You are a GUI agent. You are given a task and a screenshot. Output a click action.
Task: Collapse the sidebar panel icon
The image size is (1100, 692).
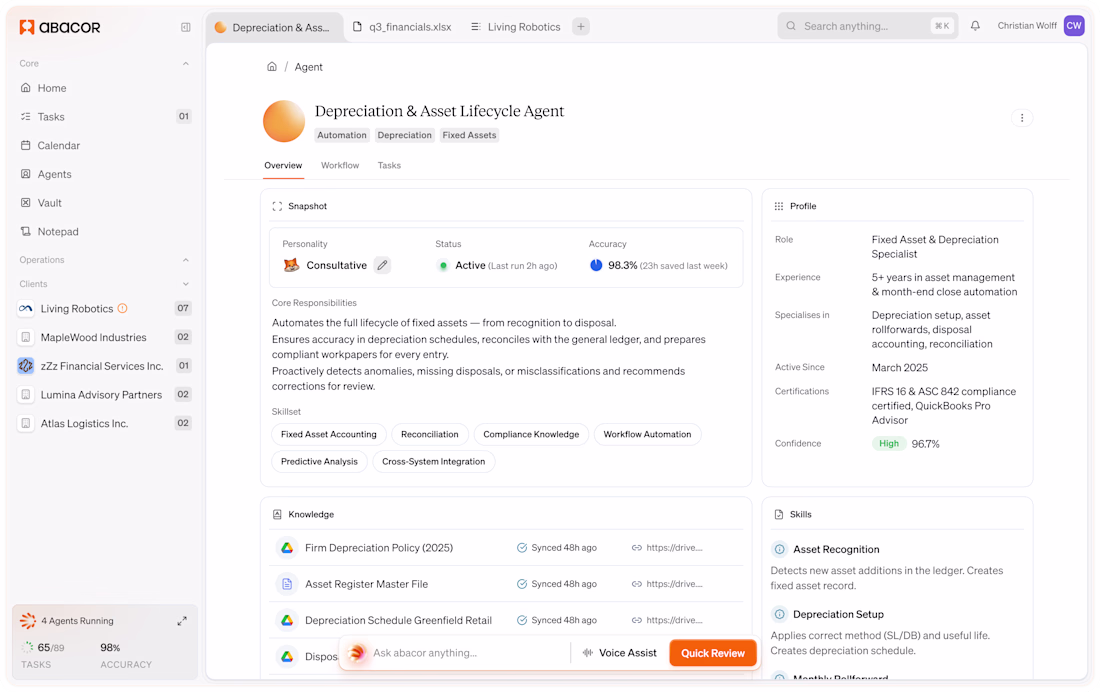click(x=186, y=27)
